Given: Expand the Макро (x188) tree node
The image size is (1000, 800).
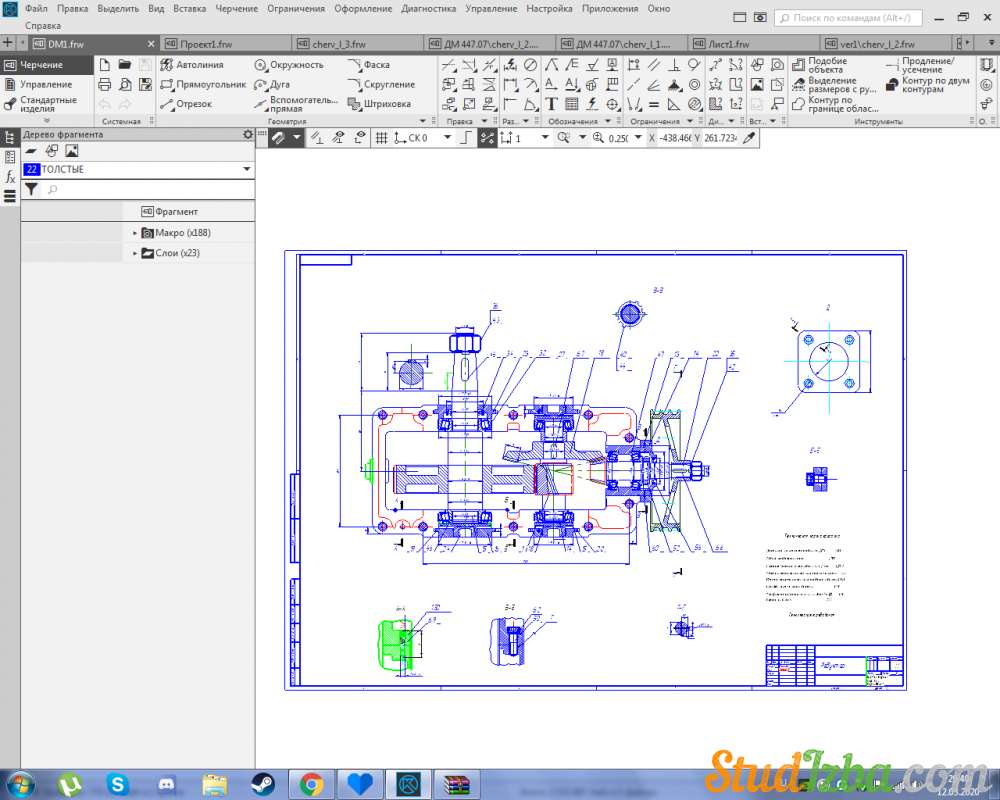Looking at the screenshot, I should click(x=135, y=233).
